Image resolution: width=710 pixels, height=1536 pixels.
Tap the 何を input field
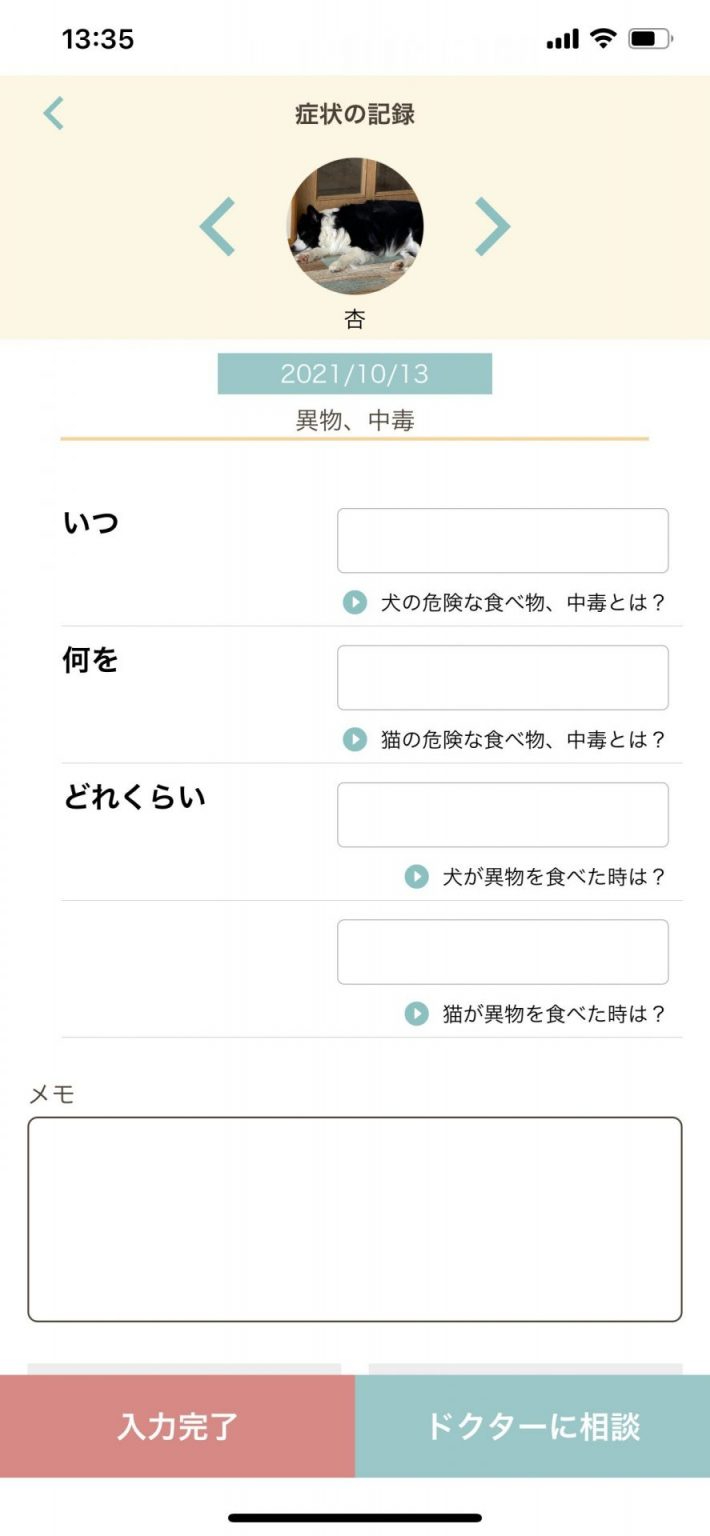coord(502,678)
